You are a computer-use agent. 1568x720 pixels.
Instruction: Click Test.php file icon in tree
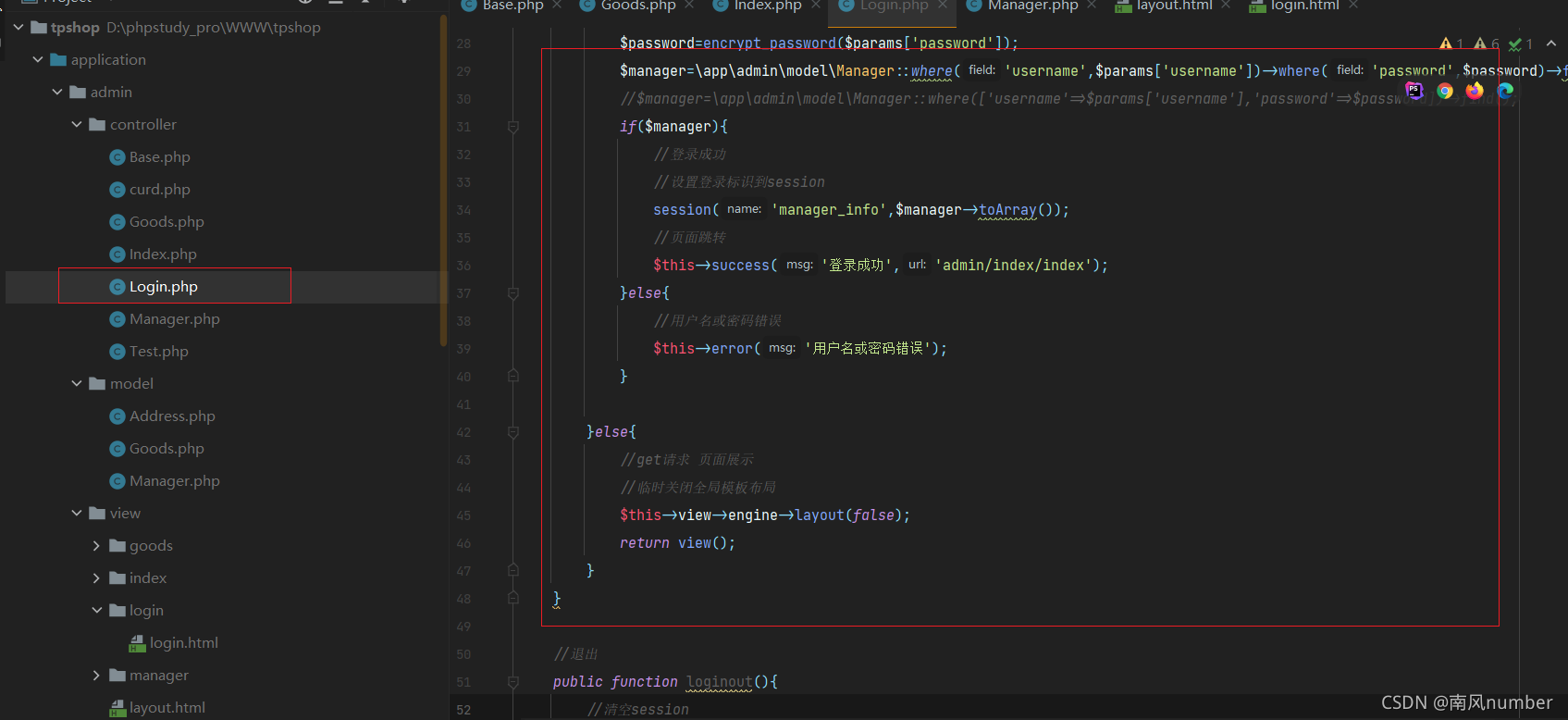[117, 352]
